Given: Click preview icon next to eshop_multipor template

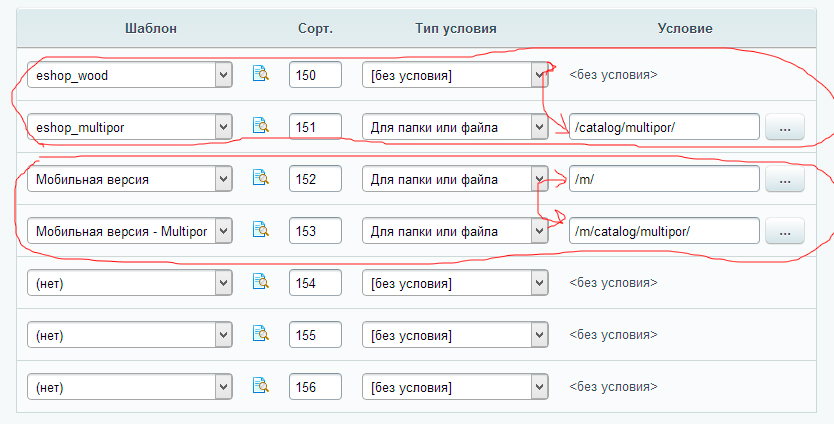Looking at the screenshot, I should (261, 126).
